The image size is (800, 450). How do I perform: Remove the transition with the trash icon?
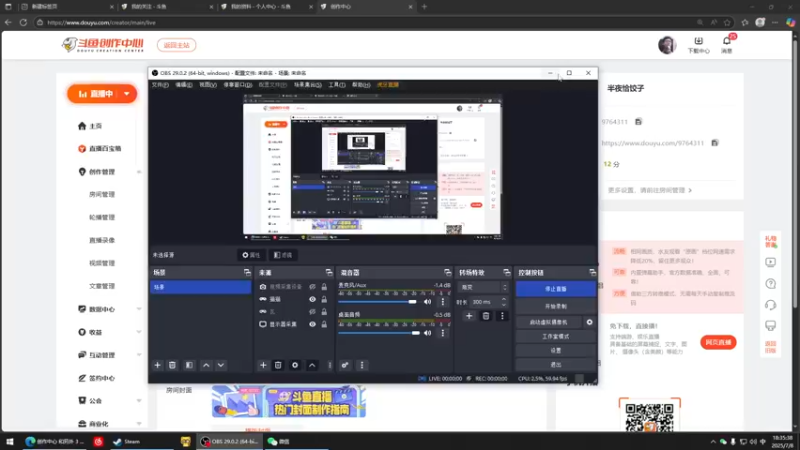coord(486,316)
